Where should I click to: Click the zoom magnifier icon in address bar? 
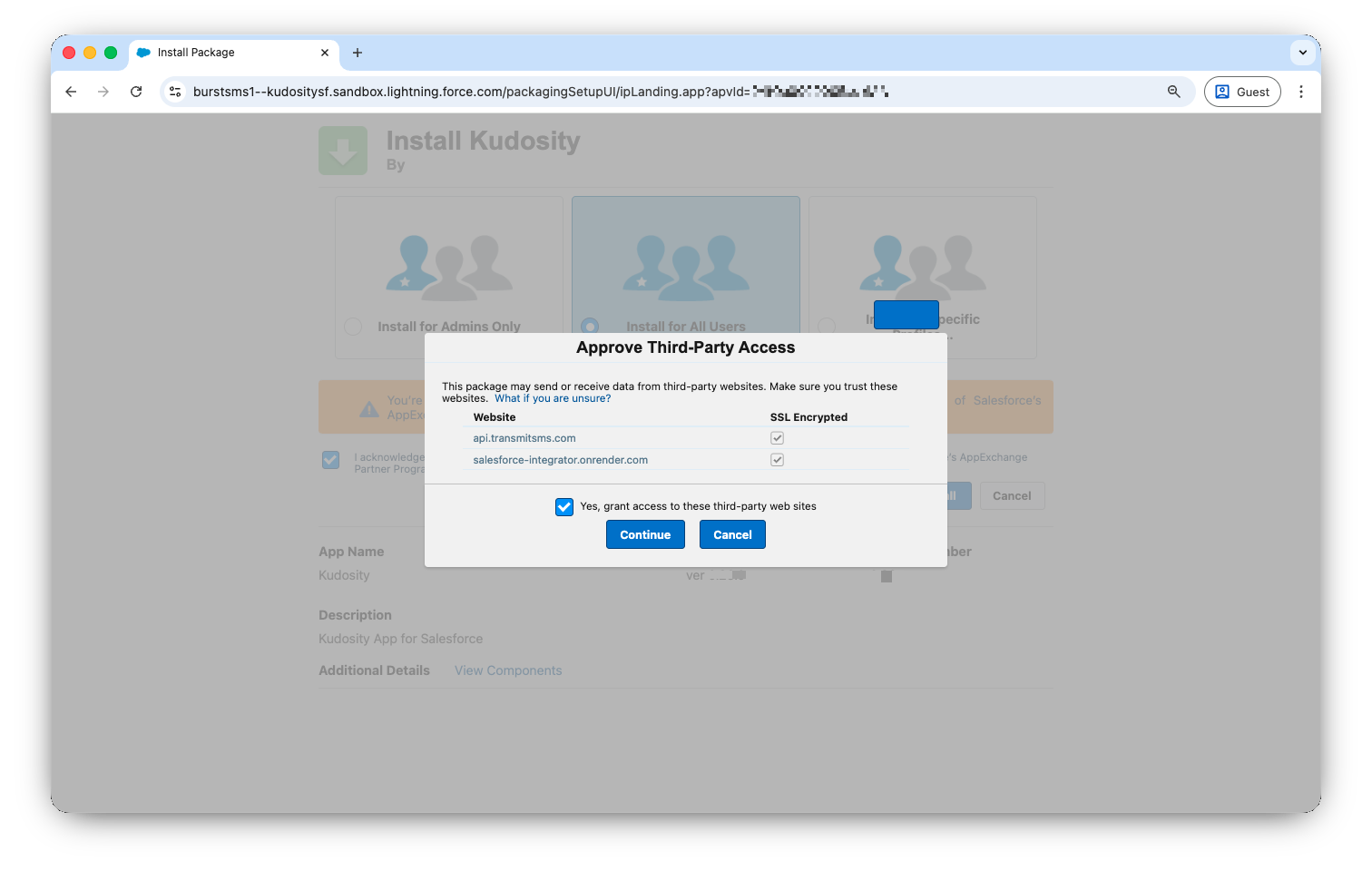click(x=1173, y=92)
